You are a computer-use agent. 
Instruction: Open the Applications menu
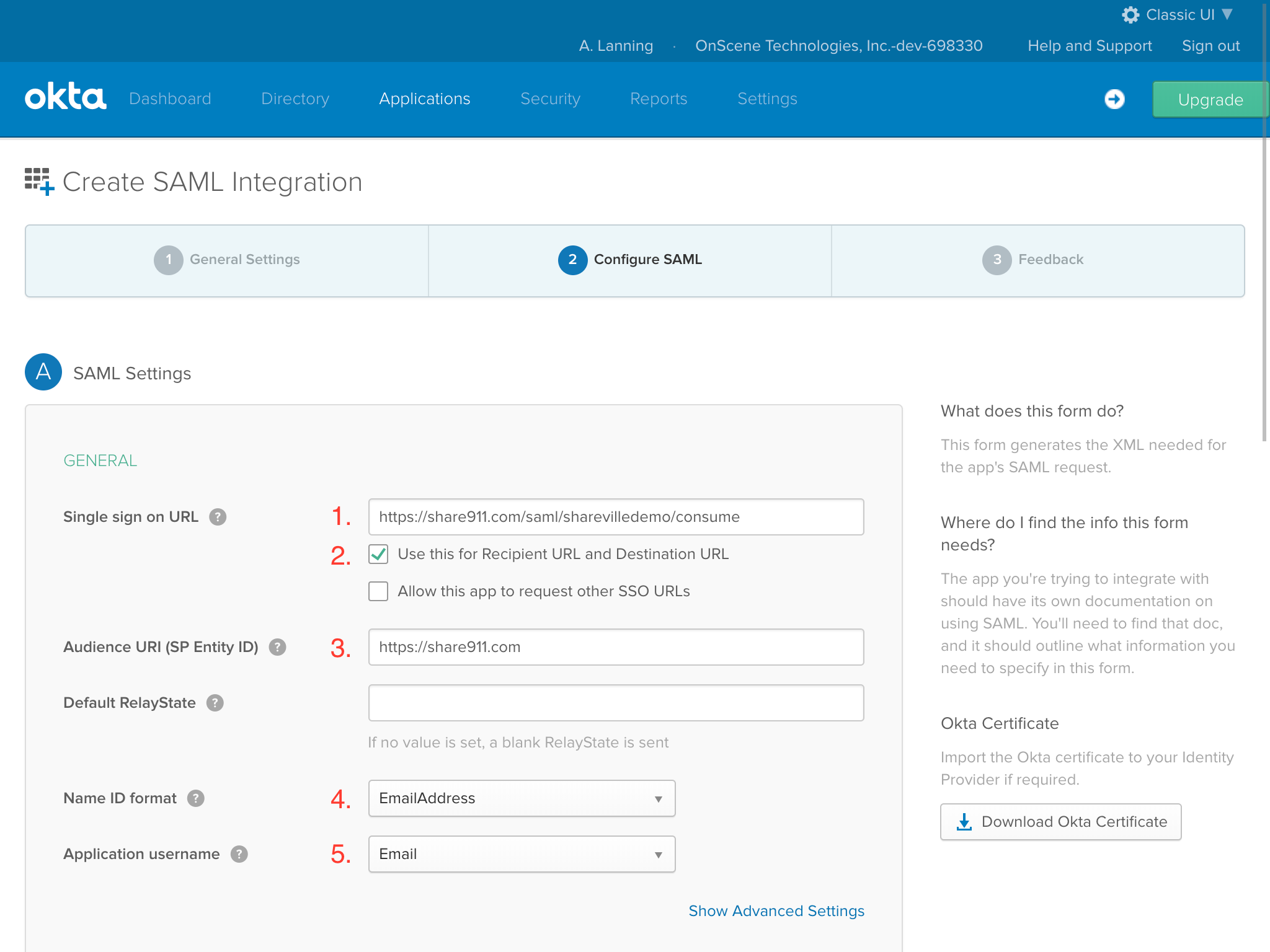(424, 99)
